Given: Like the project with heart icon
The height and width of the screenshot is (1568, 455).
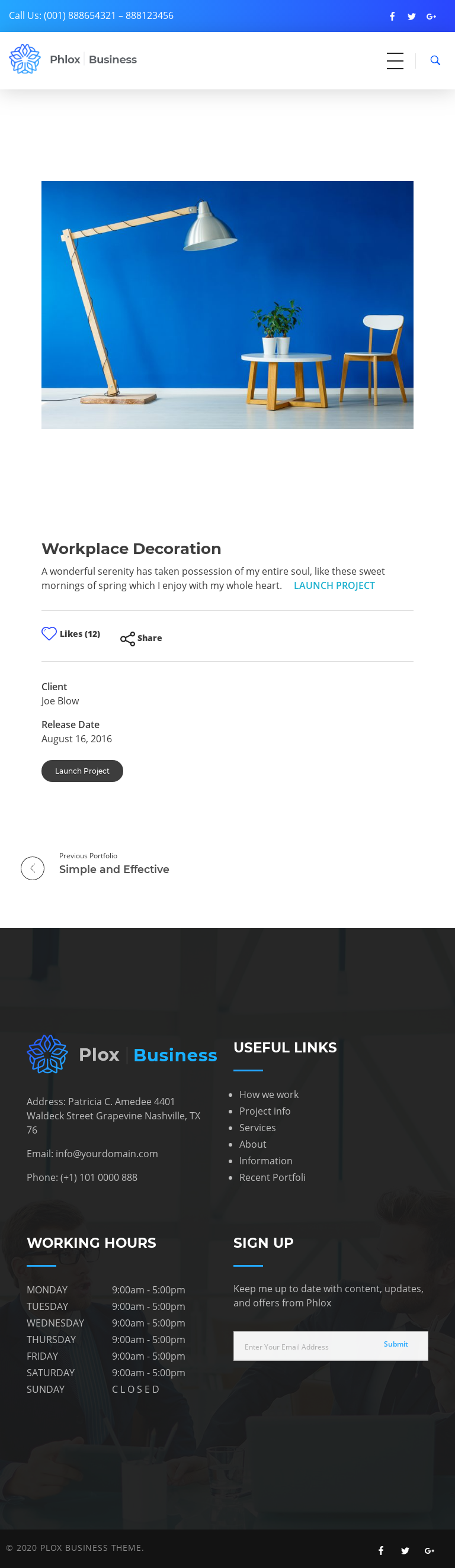Looking at the screenshot, I should point(49,633).
